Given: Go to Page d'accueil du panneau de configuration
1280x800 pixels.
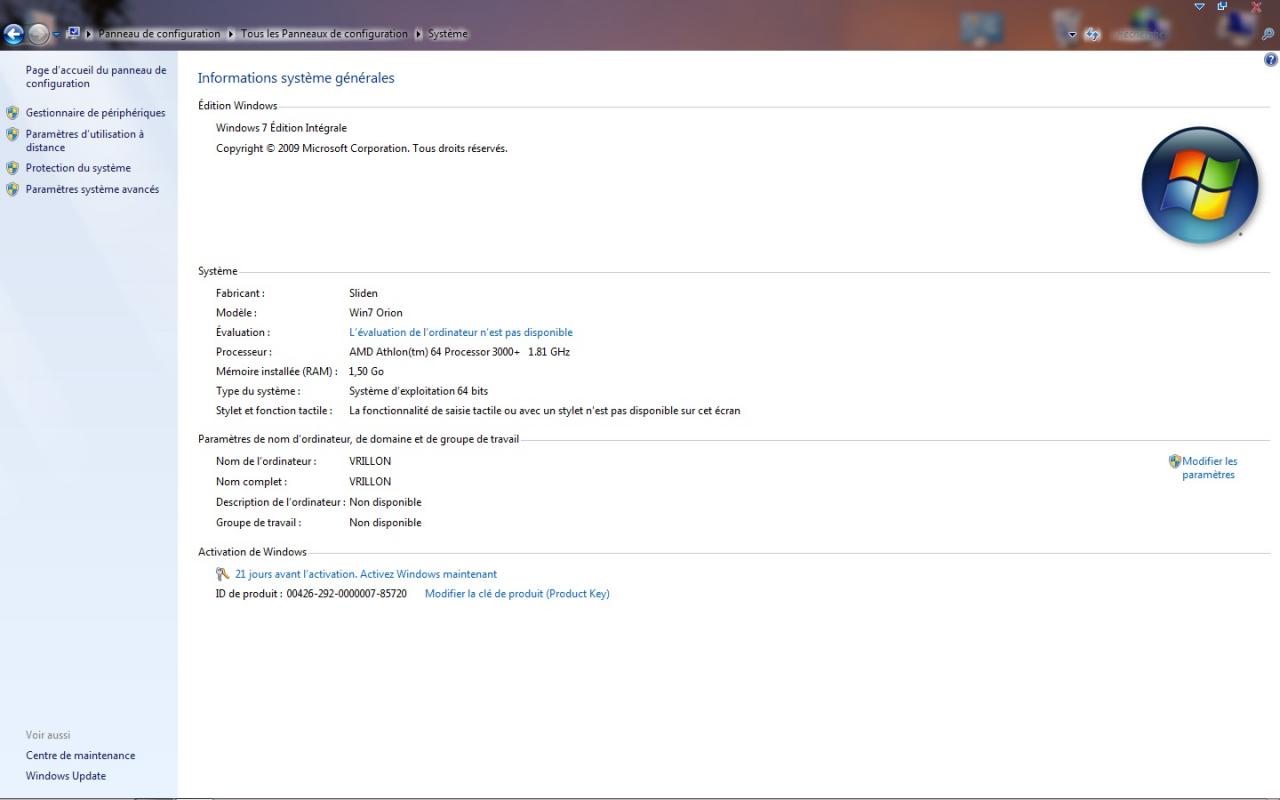Looking at the screenshot, I should pyautogui.click(x=96, y=77).
